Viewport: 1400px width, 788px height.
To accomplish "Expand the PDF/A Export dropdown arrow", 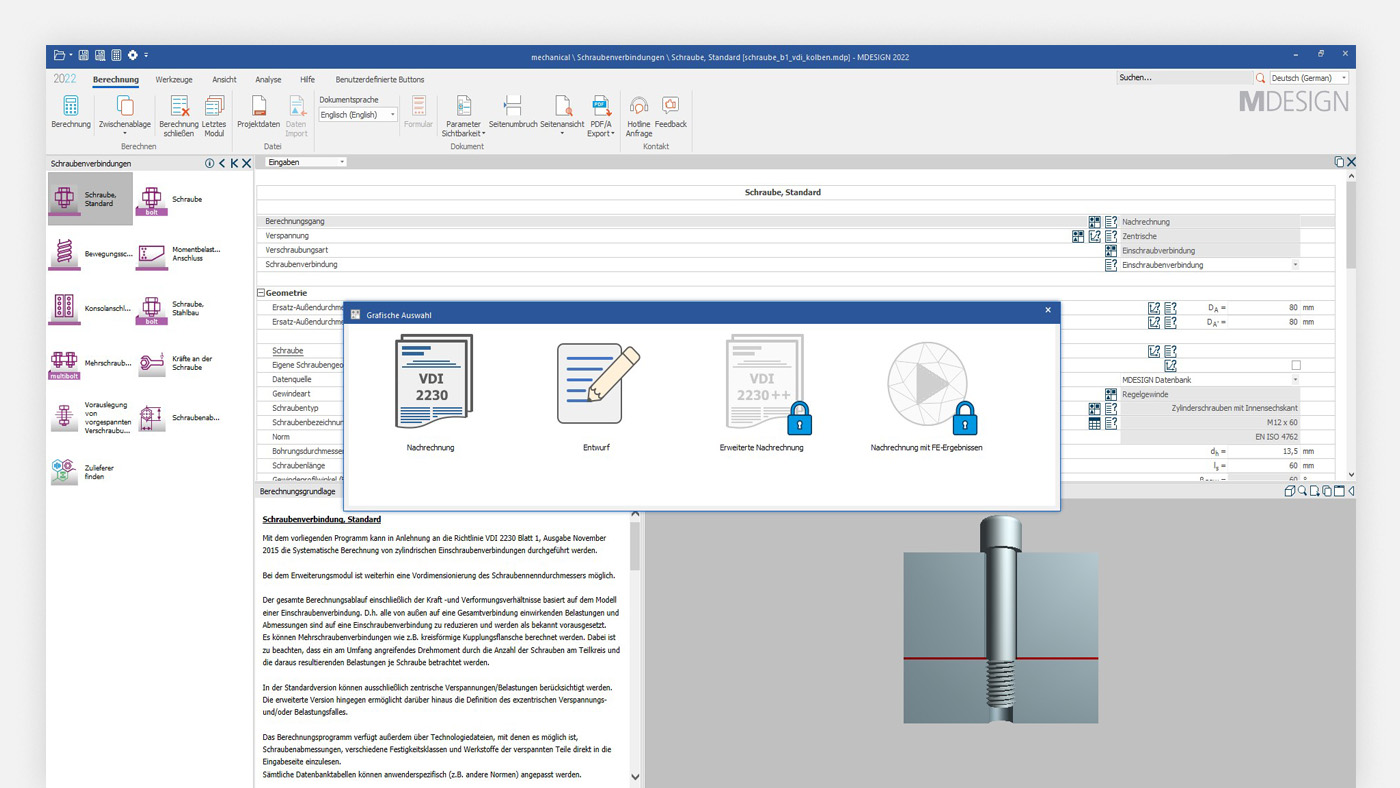I will point(612,134).
